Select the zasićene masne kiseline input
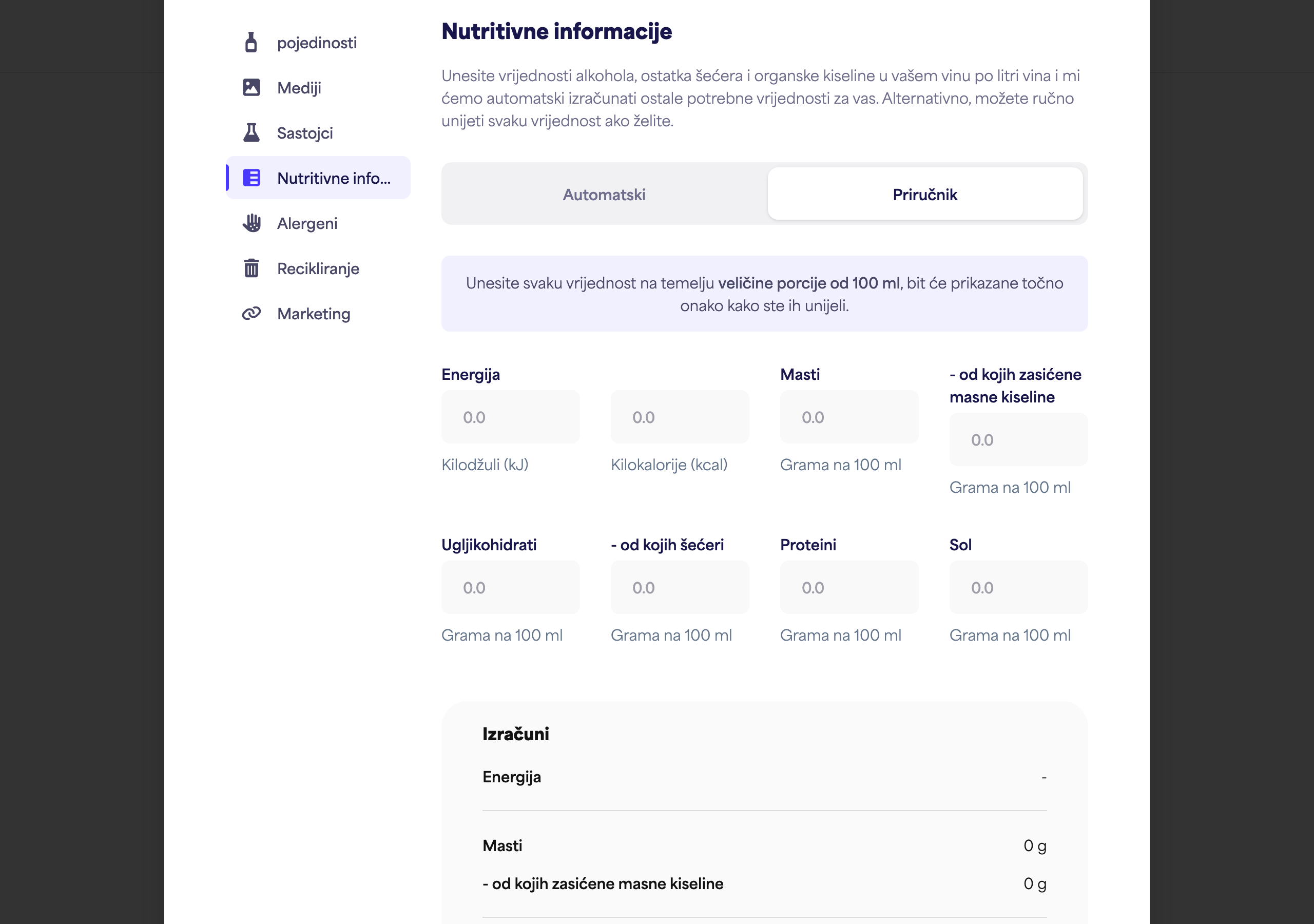Image resolution: width=1314 pixels, height=924 pixels. (1019, 440)
